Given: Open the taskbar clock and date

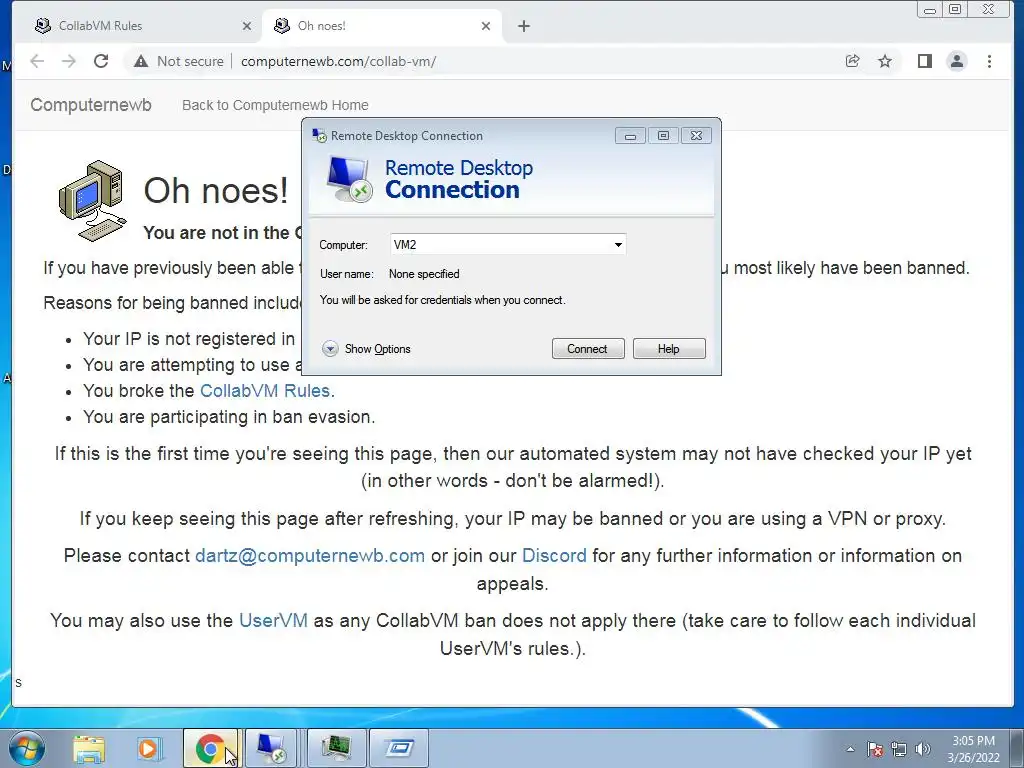Looking at the screenshot, I should 974,749.
